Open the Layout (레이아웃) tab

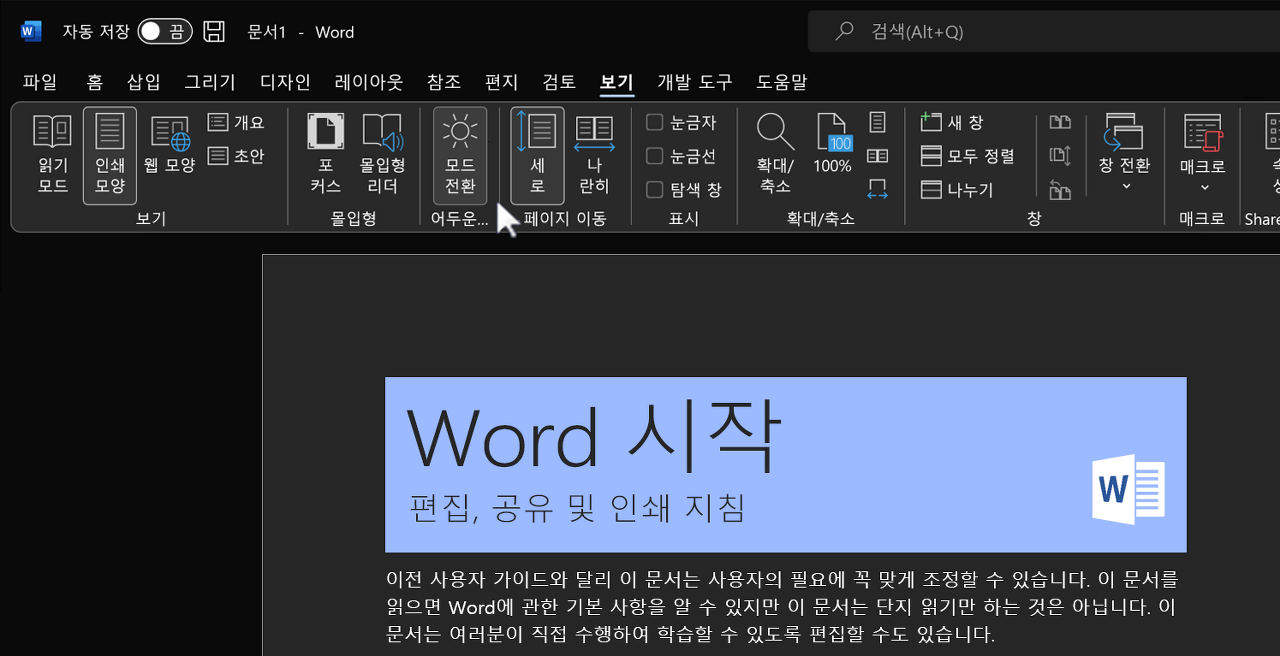click(369, 82)
